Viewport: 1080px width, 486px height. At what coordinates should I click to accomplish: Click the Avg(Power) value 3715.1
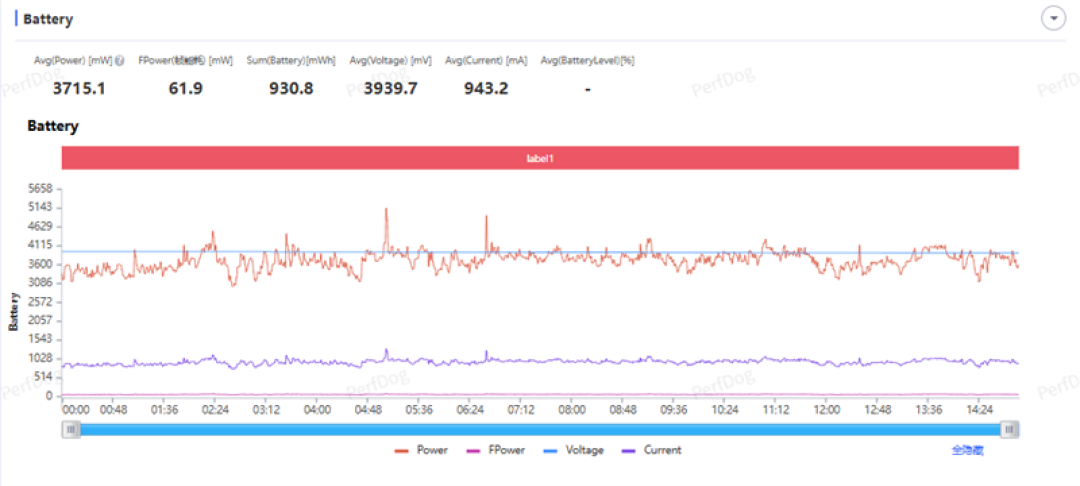coord(79,88)
